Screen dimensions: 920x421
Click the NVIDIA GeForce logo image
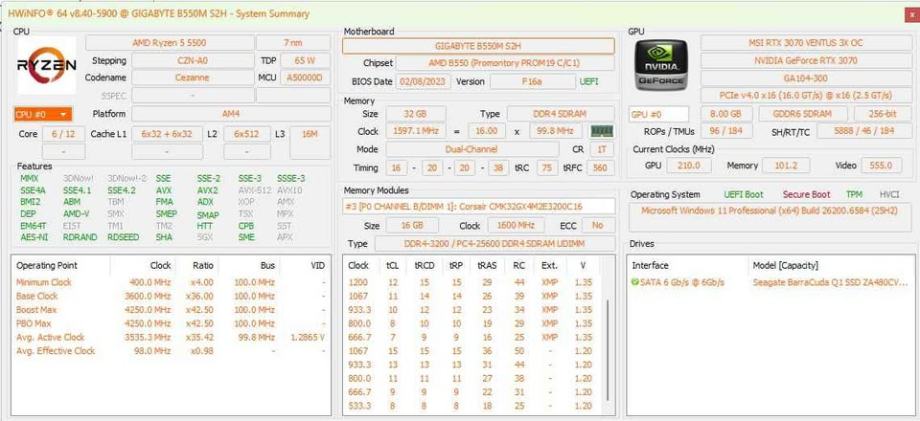tap(660, 64)
